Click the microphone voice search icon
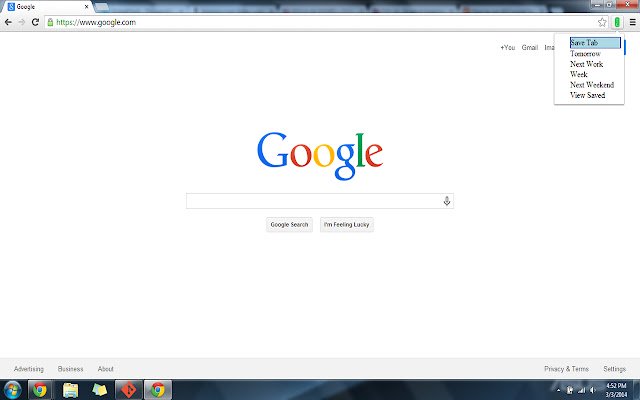This screenshot has height=400, width=640. tap(447, 201)
